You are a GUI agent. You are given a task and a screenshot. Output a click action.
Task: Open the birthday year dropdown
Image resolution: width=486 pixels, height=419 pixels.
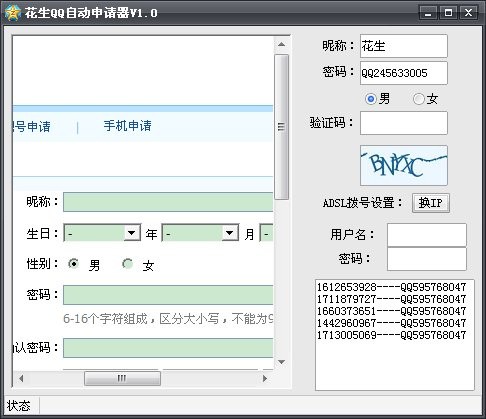[102, 233]
